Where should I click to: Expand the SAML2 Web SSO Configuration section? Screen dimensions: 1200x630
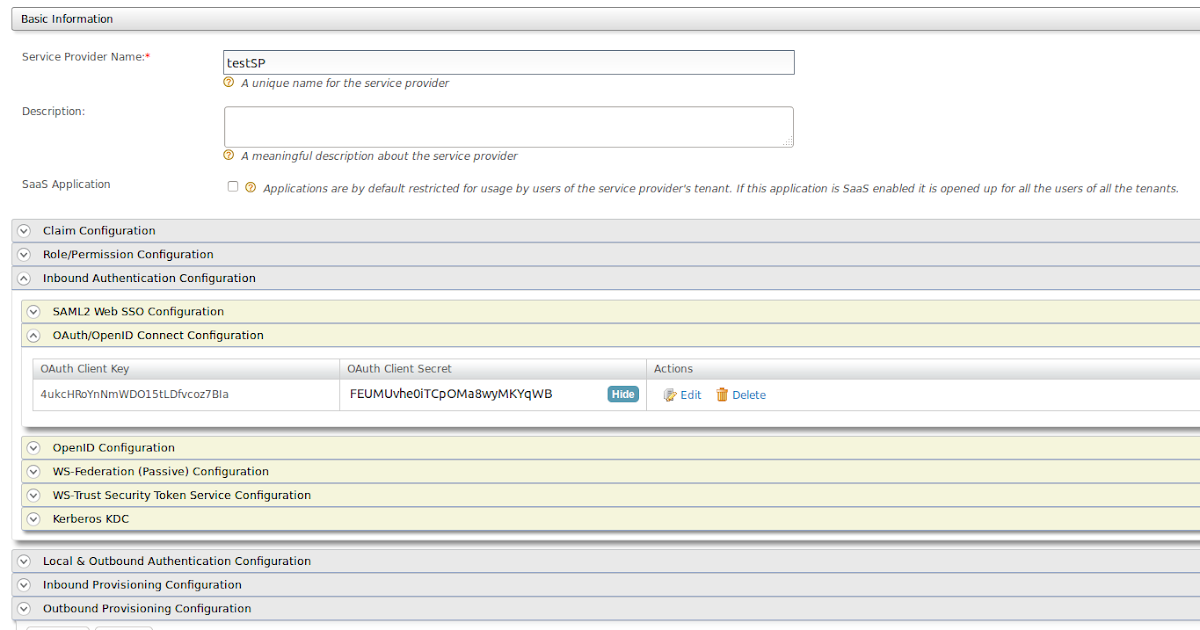pyautogui.click(x=33, y=311)
